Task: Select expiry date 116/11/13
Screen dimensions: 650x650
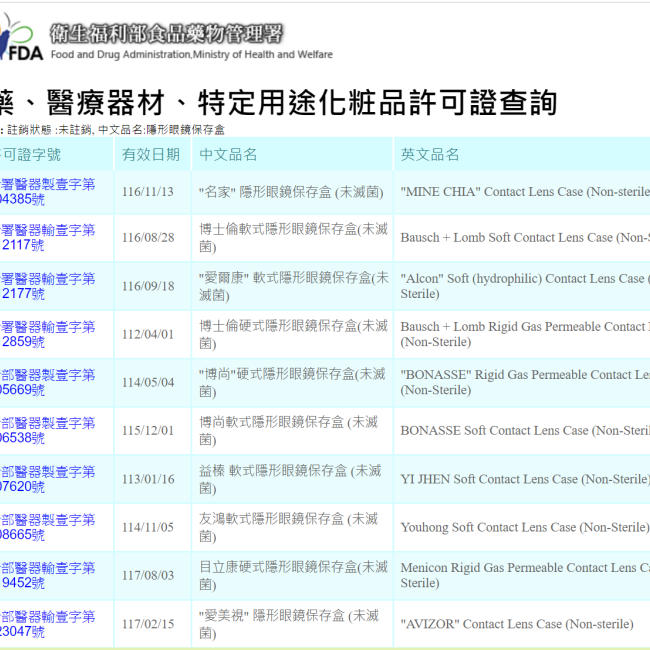Action: click(x=148, y=192)
